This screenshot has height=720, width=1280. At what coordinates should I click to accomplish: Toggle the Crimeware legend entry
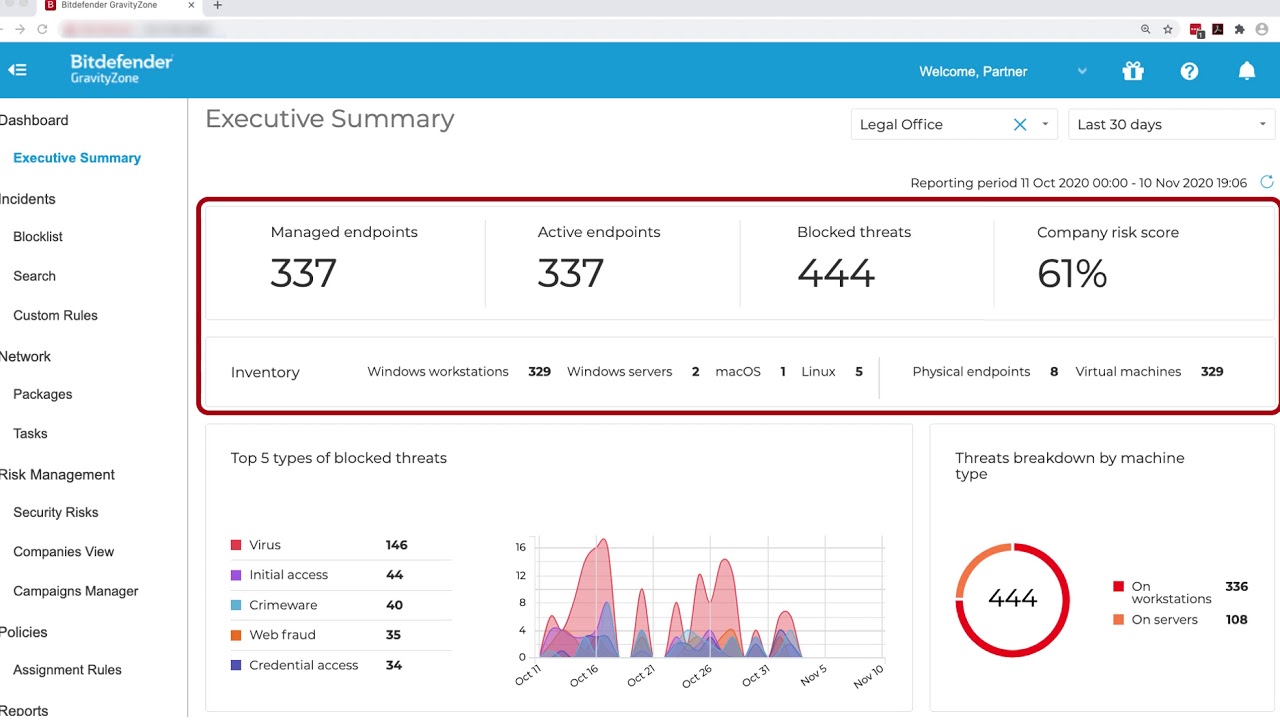[x=283, y=605]
